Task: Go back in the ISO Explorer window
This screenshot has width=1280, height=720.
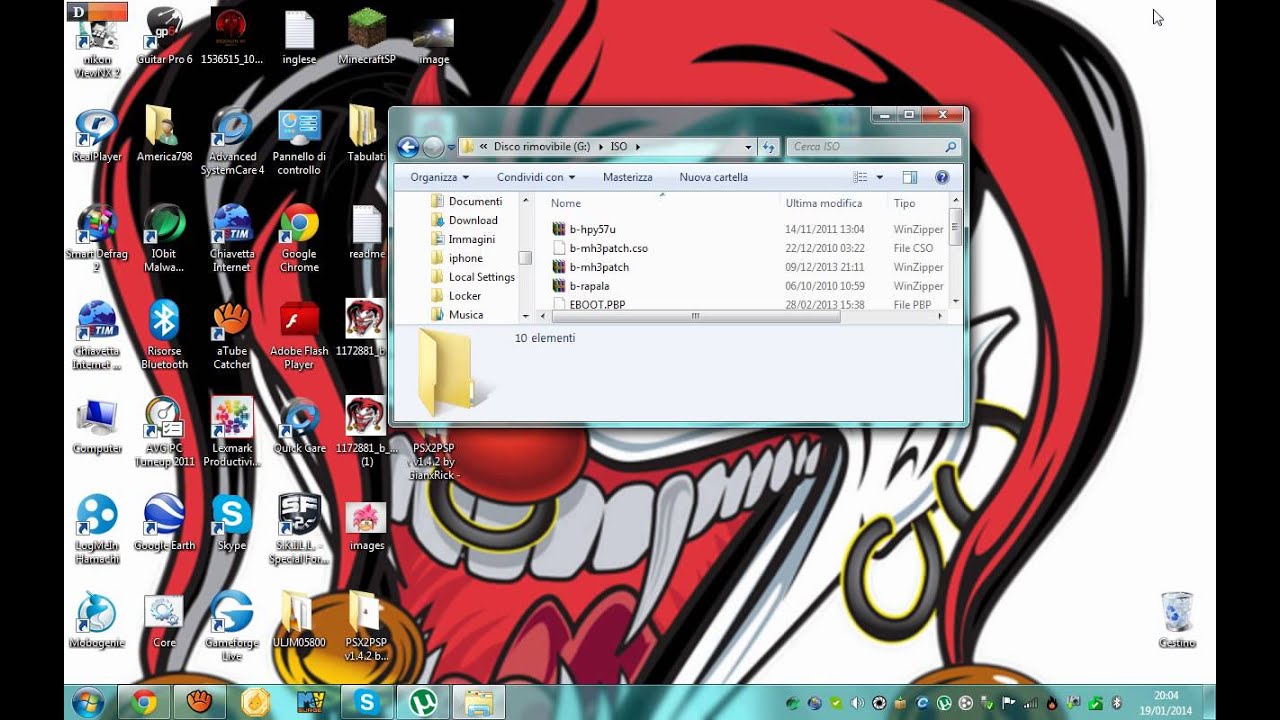Action: click(x=408, y=147)
